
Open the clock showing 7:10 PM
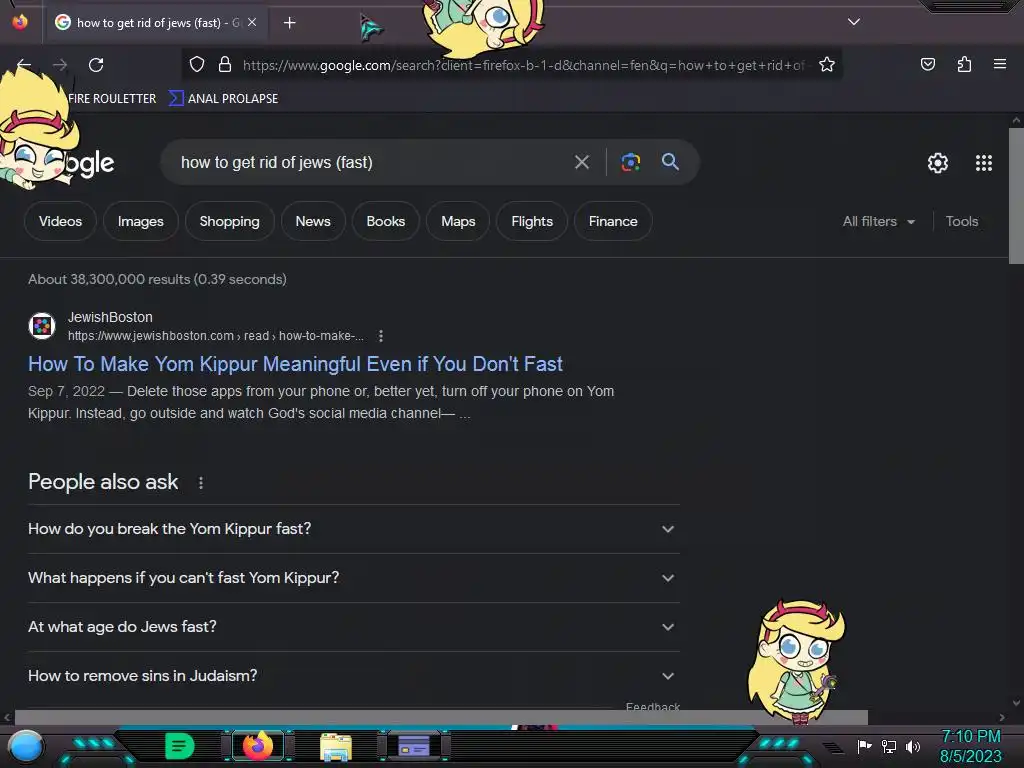(970, 746)
